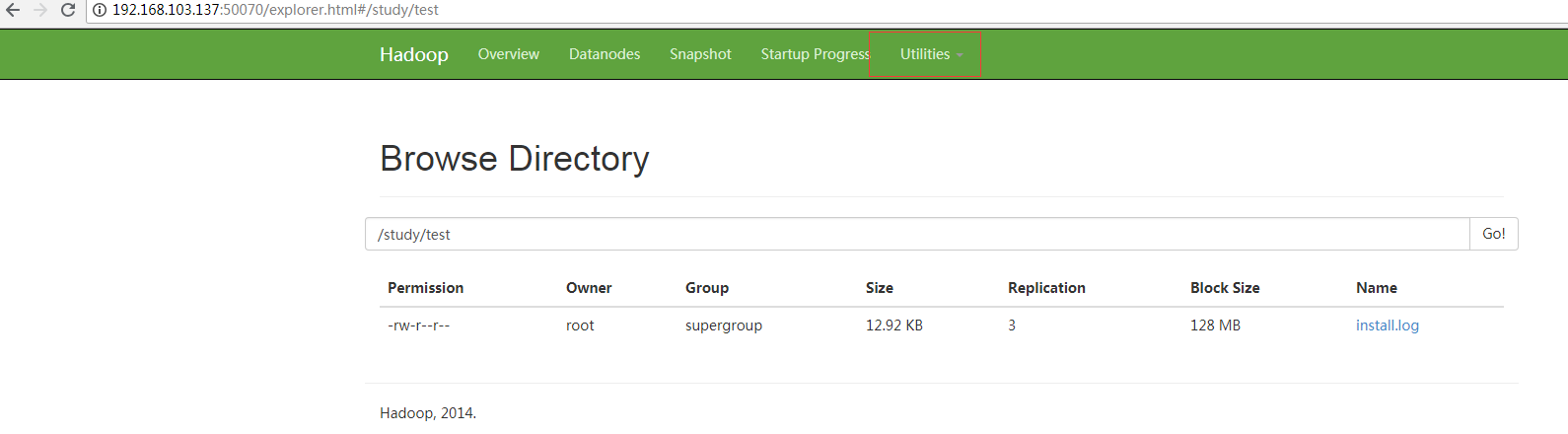Screen dimensions: 1568x434
Task: Click the 128 MB block size value
Action: coord(1215,325)
